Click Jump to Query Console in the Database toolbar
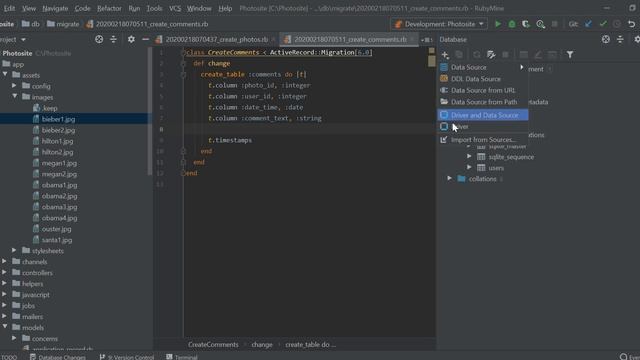Viewport: 640px width, 360px height. pos(491,55)
